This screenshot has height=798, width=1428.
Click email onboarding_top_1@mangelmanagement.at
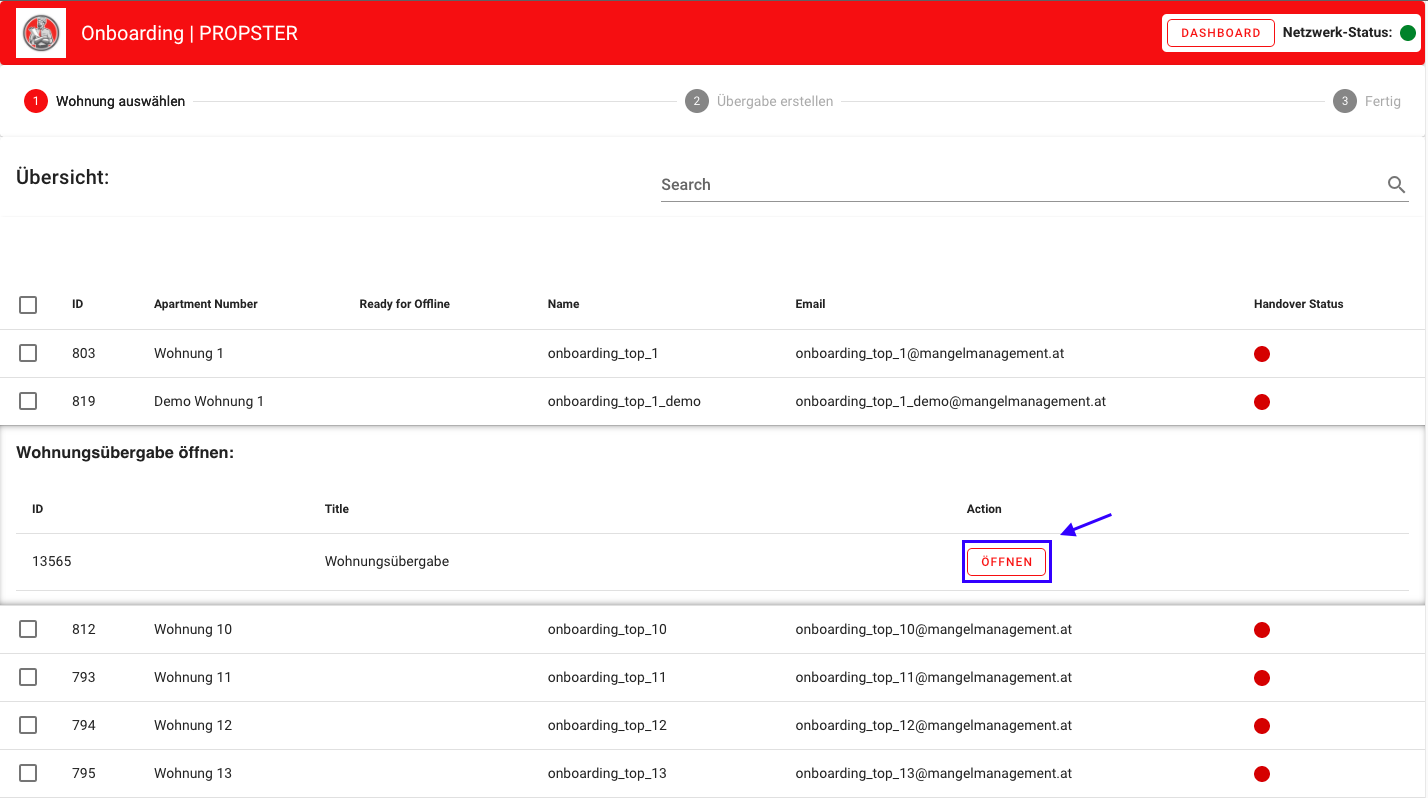coord(930,354)
